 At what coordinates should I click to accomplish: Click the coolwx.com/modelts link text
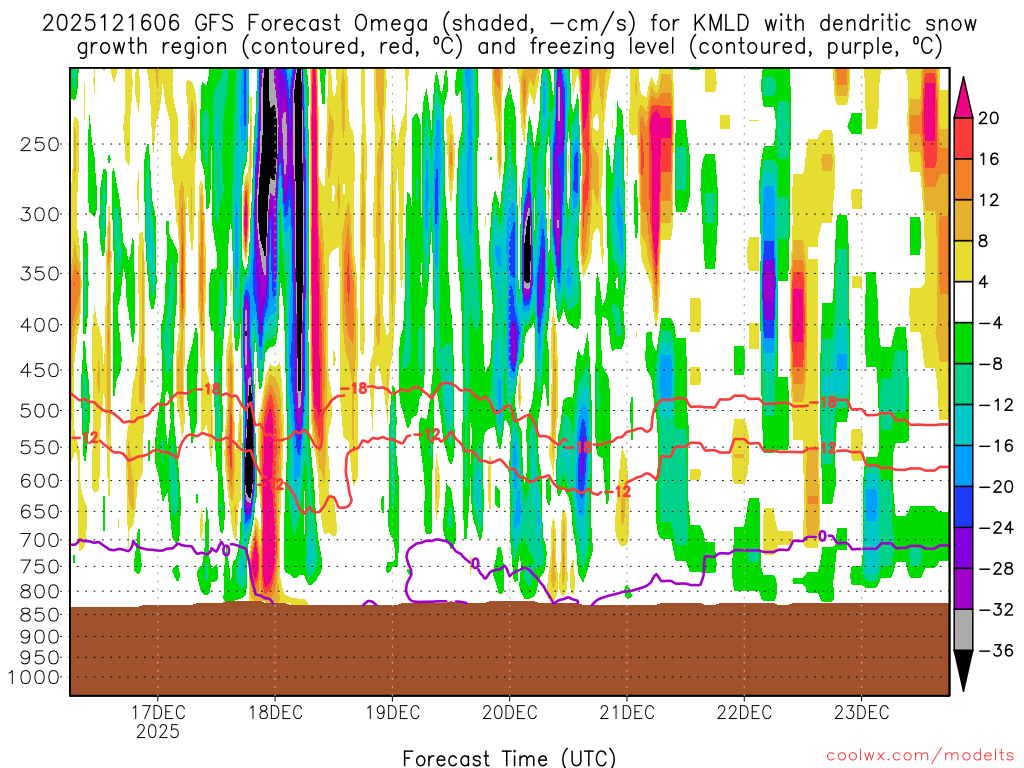tap(920, 756)
